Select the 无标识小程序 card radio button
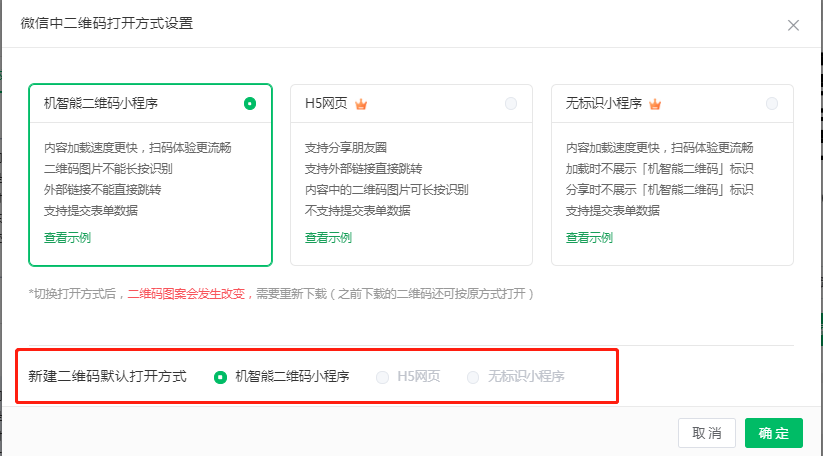The image size is (823, 456). tap(772, 104)
